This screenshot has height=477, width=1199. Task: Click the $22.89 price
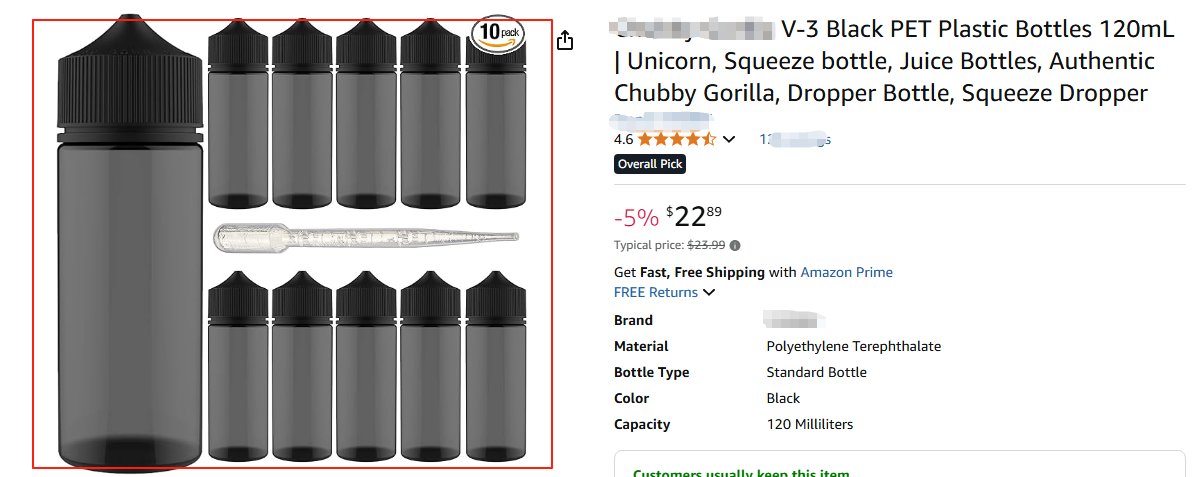694,216
